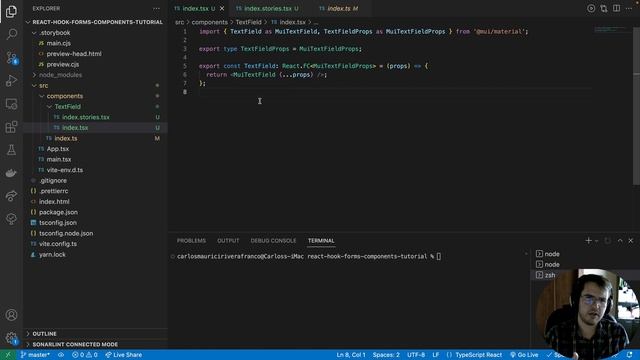The height and width of the screenshot is (360, 640).
Task: Click errors and warnings count in status bar
Action: point(84,355)
